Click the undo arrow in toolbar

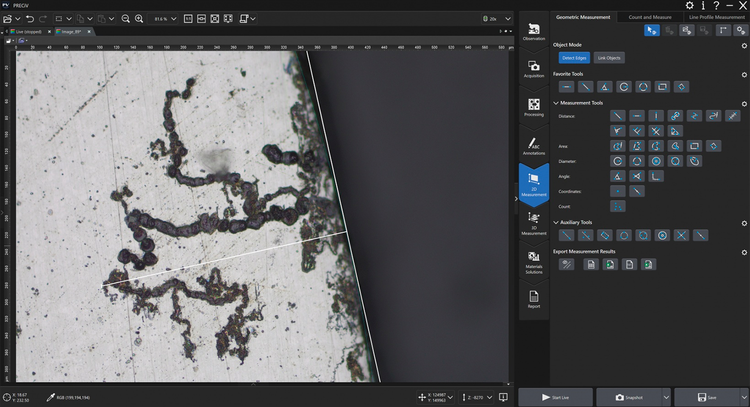(x=30, y=18)
